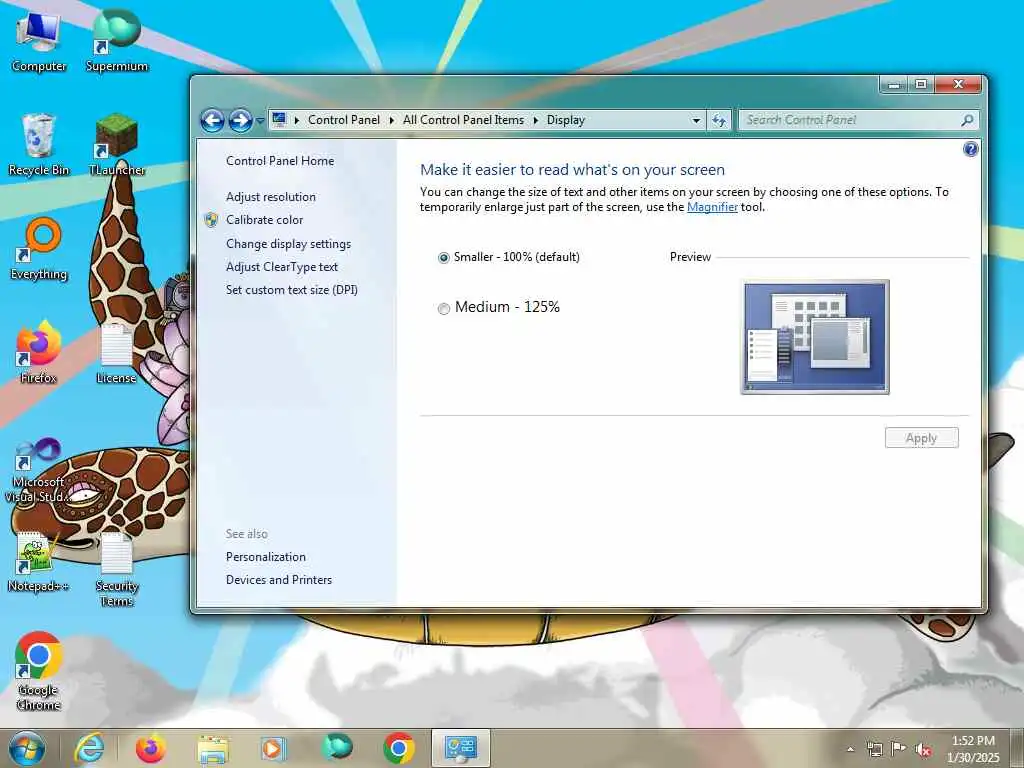Viewport: 1024px width, 768px height.
Task: Open the clock showing 1:52 PM
Action: click(973, 749)
